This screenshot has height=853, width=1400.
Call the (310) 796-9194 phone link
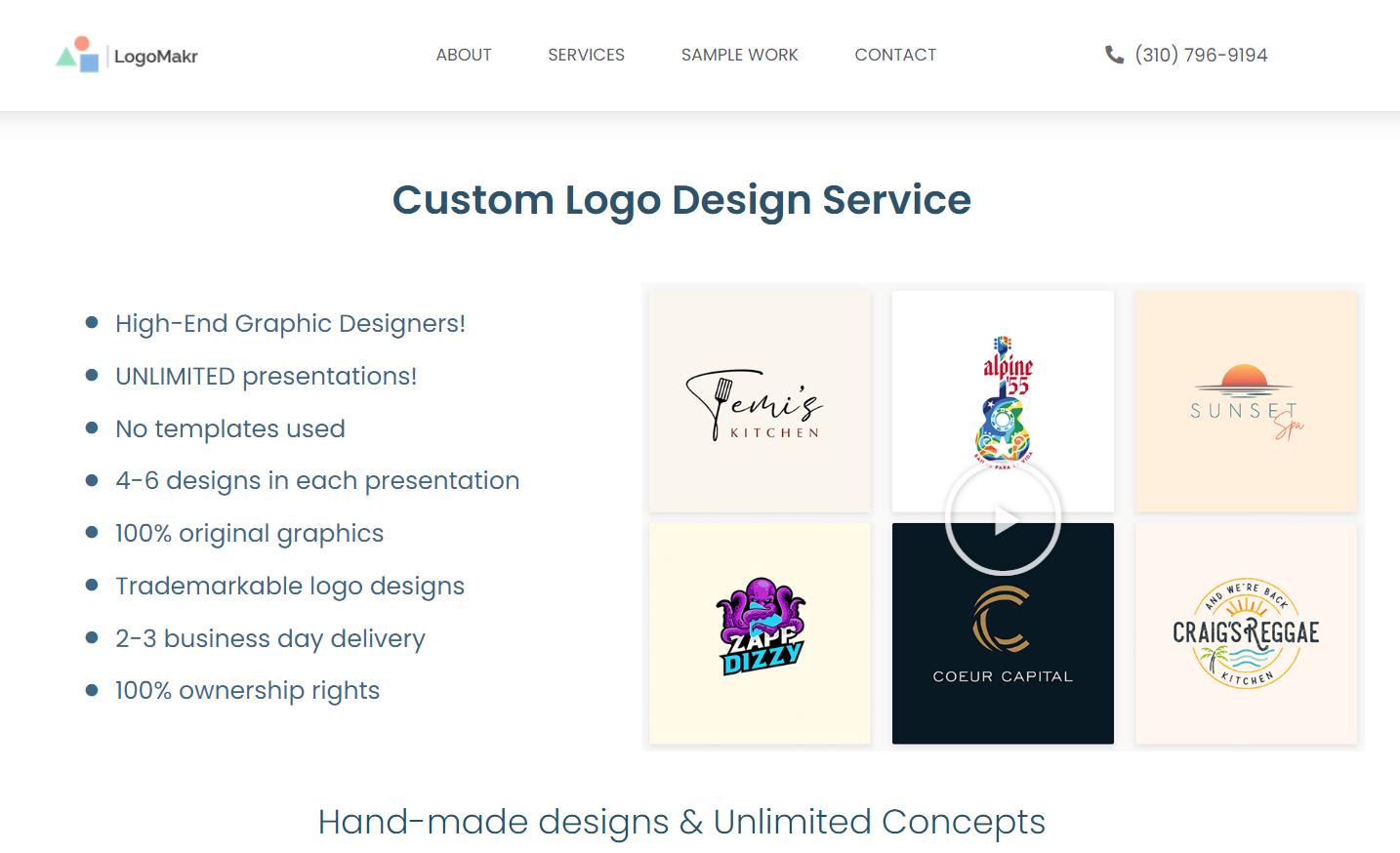(1201, 55)
